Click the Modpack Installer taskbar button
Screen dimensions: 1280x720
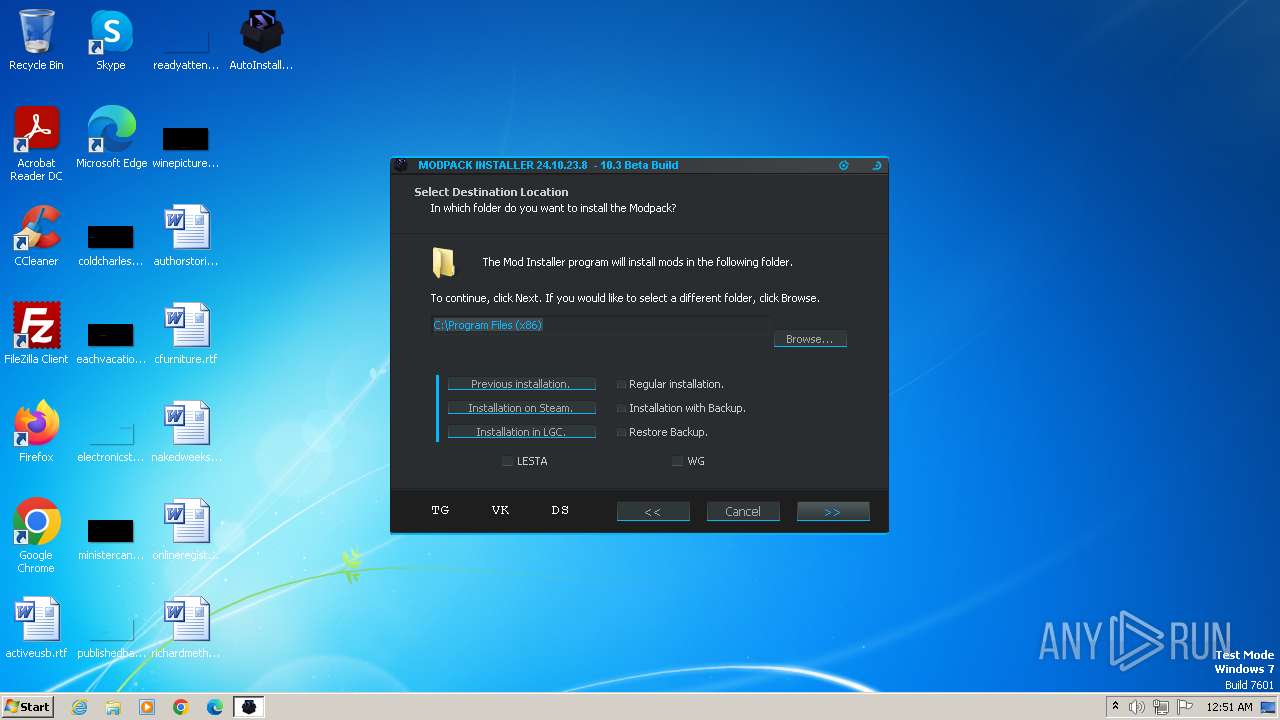tap(249, 707)
